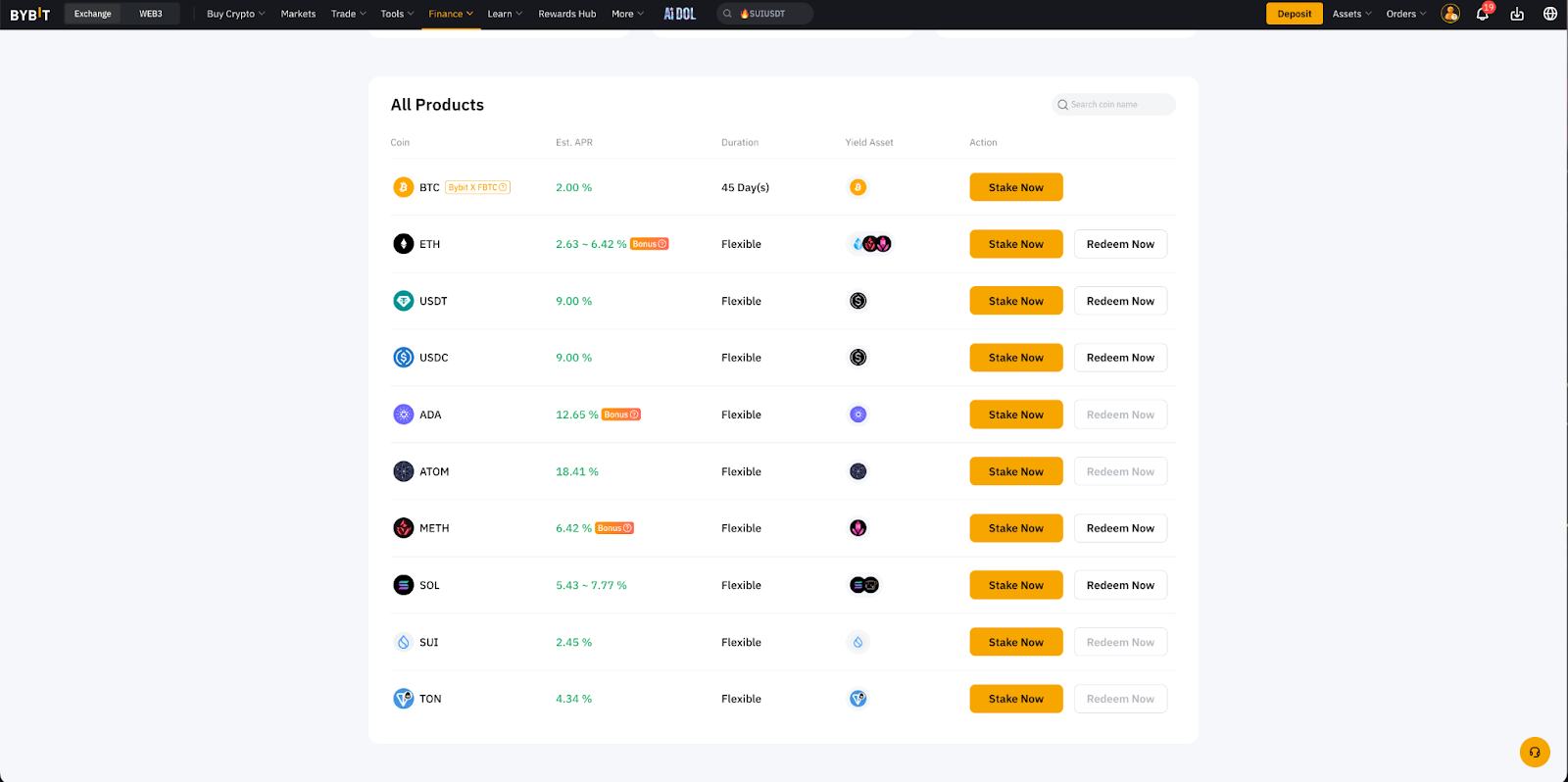Click the METH row Bonus info badge

coord(614,528)
